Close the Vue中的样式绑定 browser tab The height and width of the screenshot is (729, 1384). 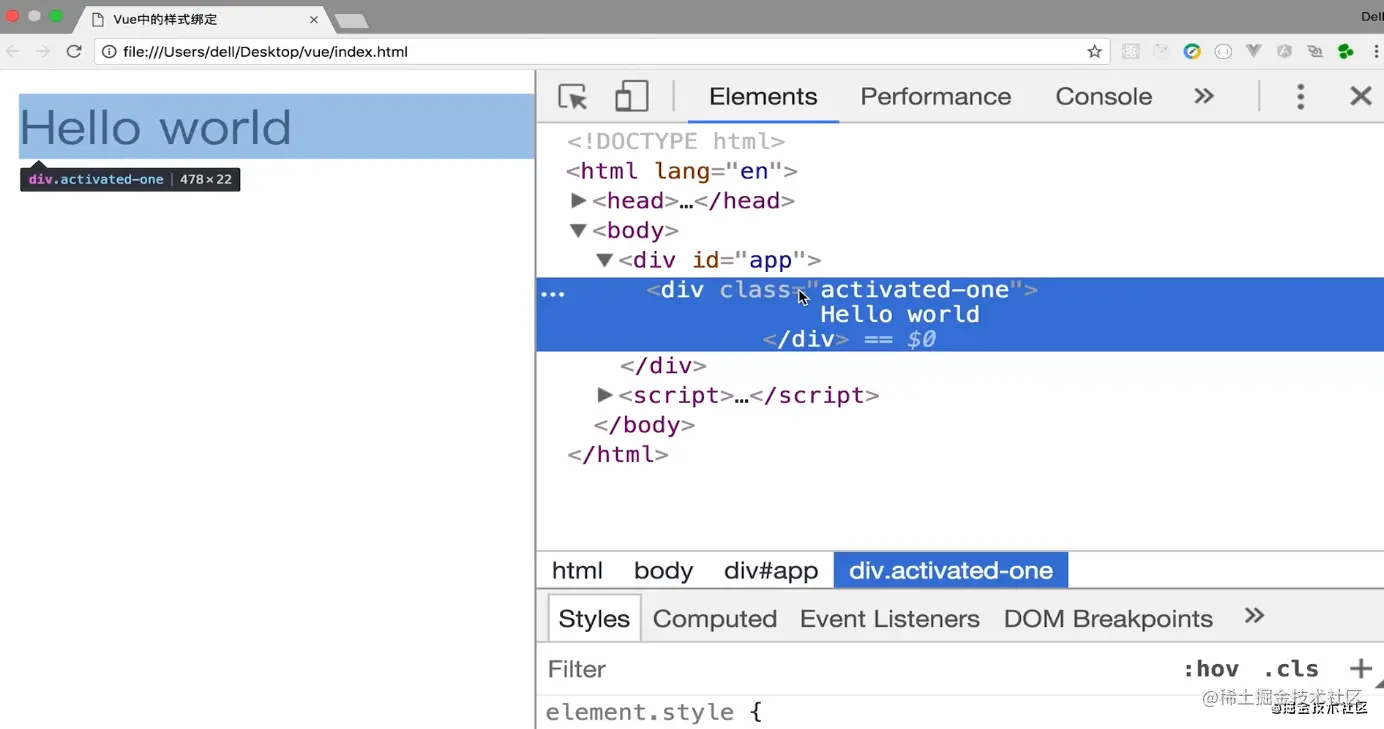pos(314,19)
